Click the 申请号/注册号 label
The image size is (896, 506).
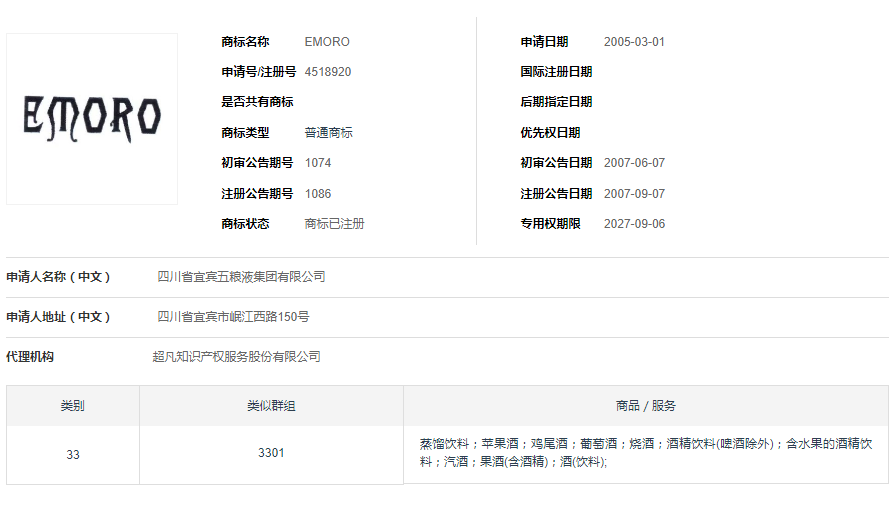point(258,72)
